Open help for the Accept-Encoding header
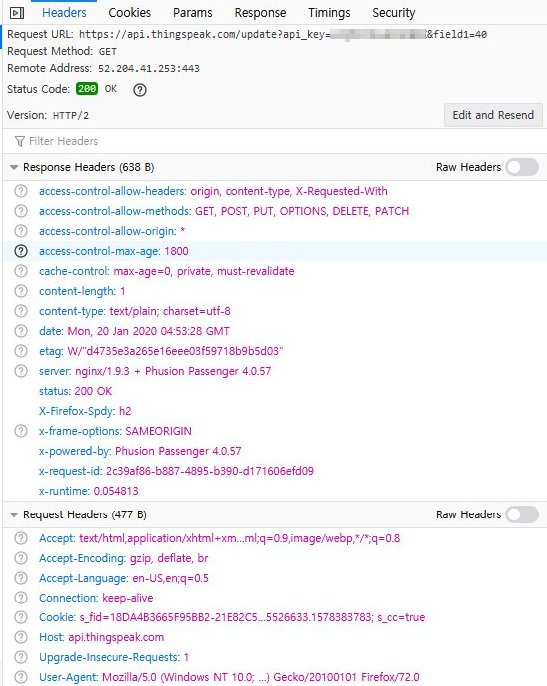Viewport: 547px width, 686px height. tap(21, 558)
